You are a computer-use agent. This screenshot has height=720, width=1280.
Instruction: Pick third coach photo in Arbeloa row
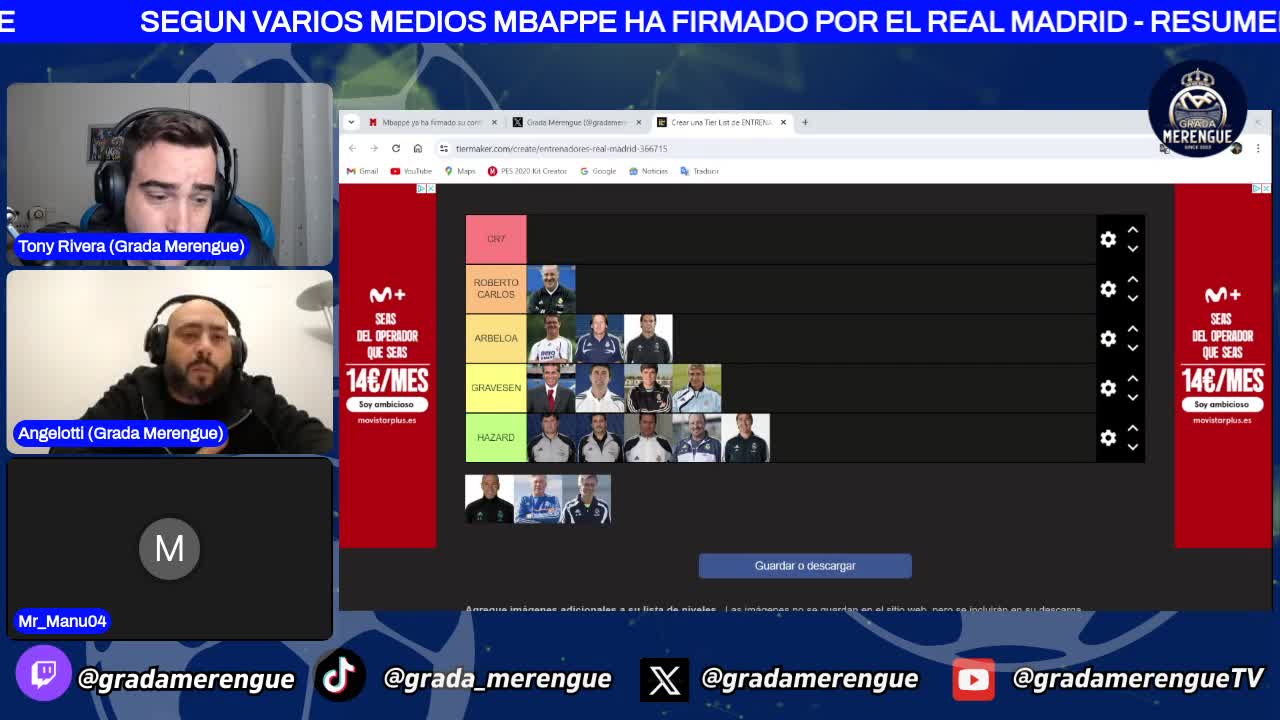[x=648, y=338]
